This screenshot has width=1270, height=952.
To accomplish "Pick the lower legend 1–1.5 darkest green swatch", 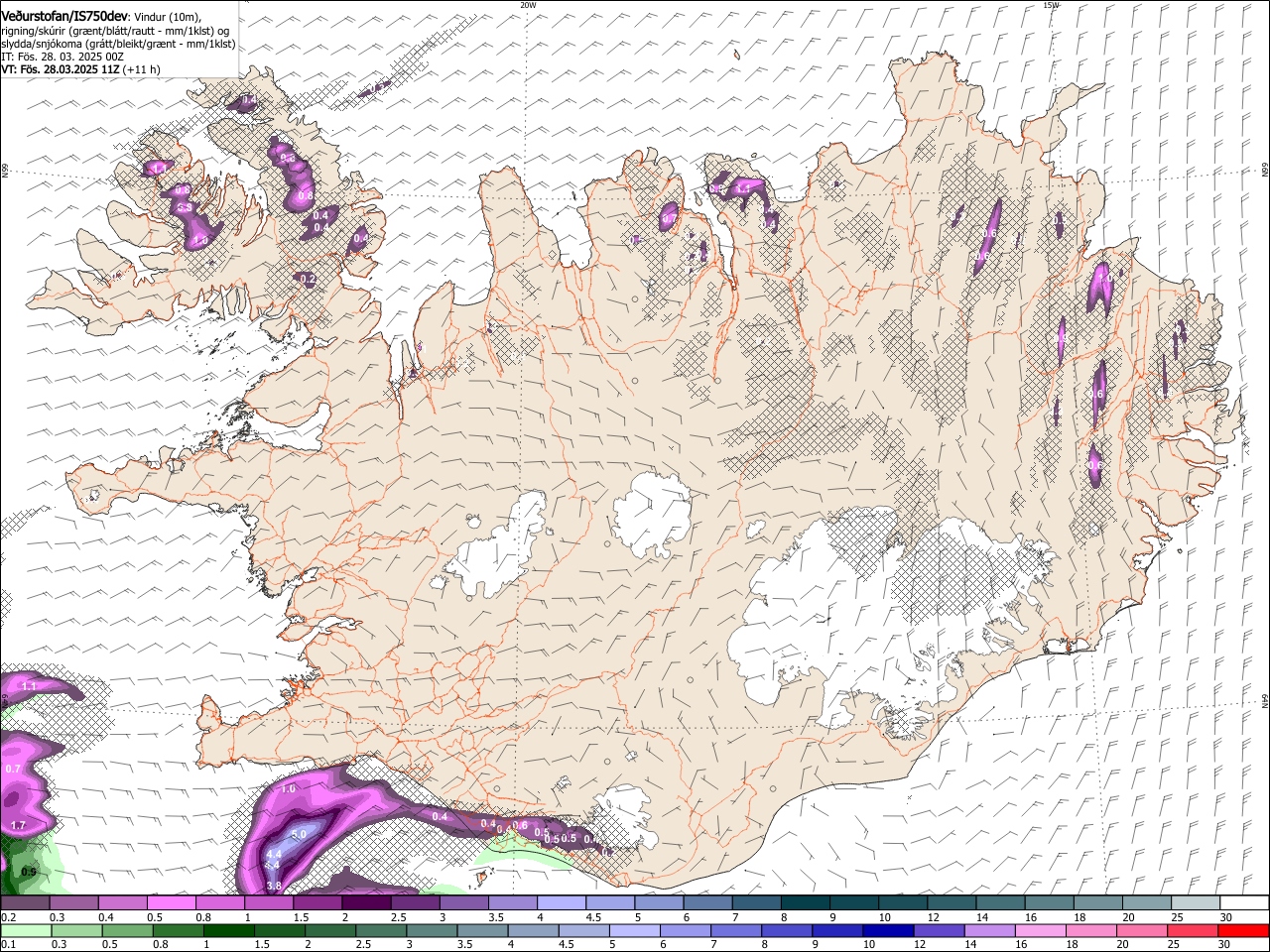I will 228,930.
